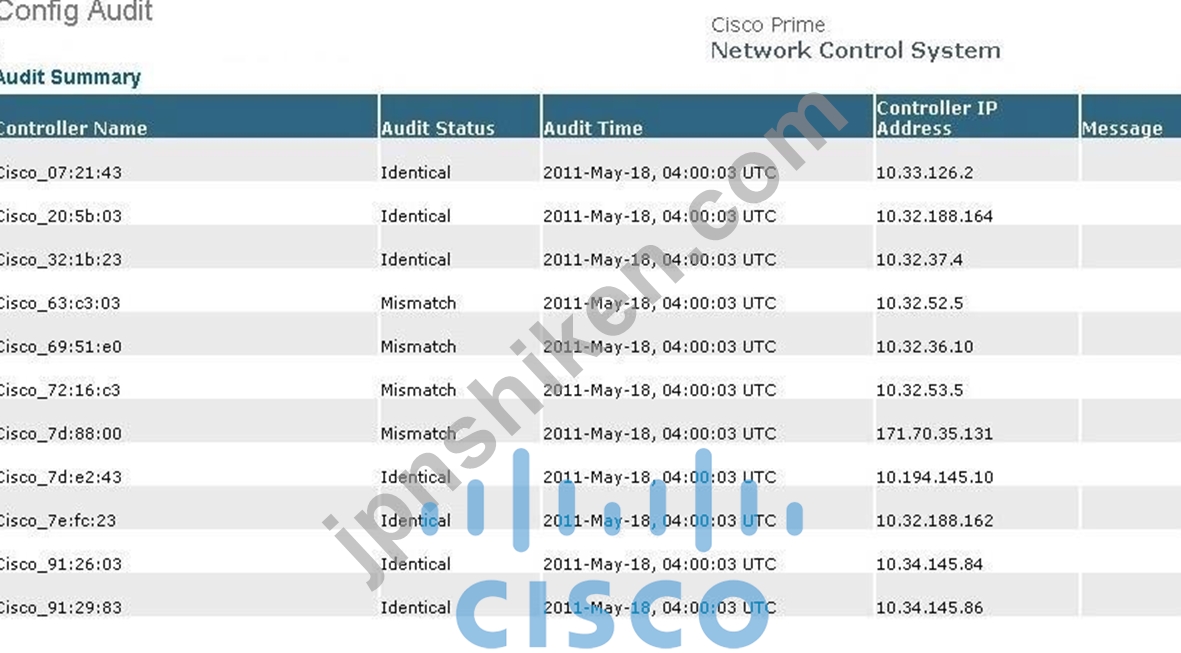
Task: Click Identical status for Cisco_07:21:43
Action: tap(416, 172)
